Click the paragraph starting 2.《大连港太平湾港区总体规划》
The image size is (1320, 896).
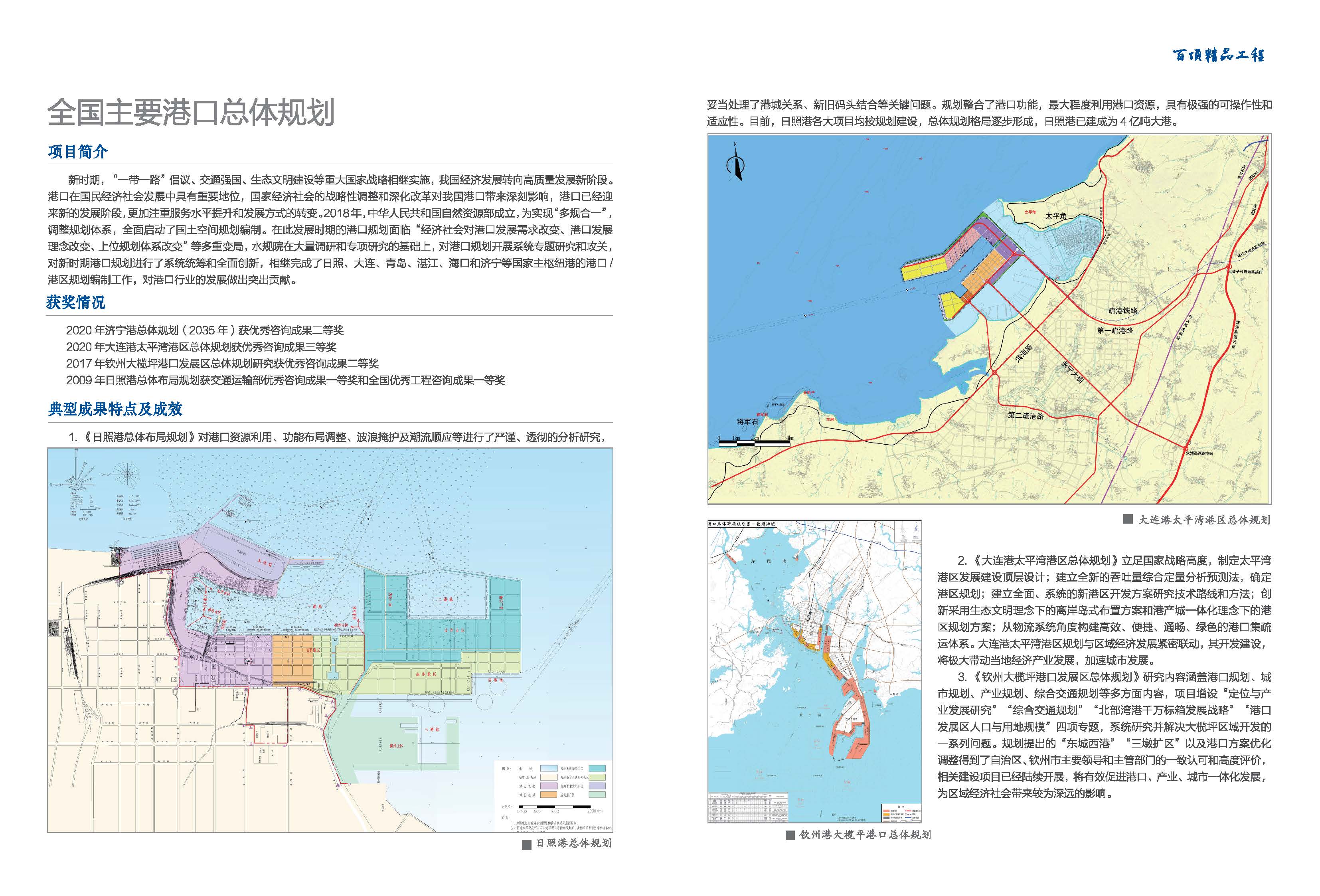coord(1104,610)
